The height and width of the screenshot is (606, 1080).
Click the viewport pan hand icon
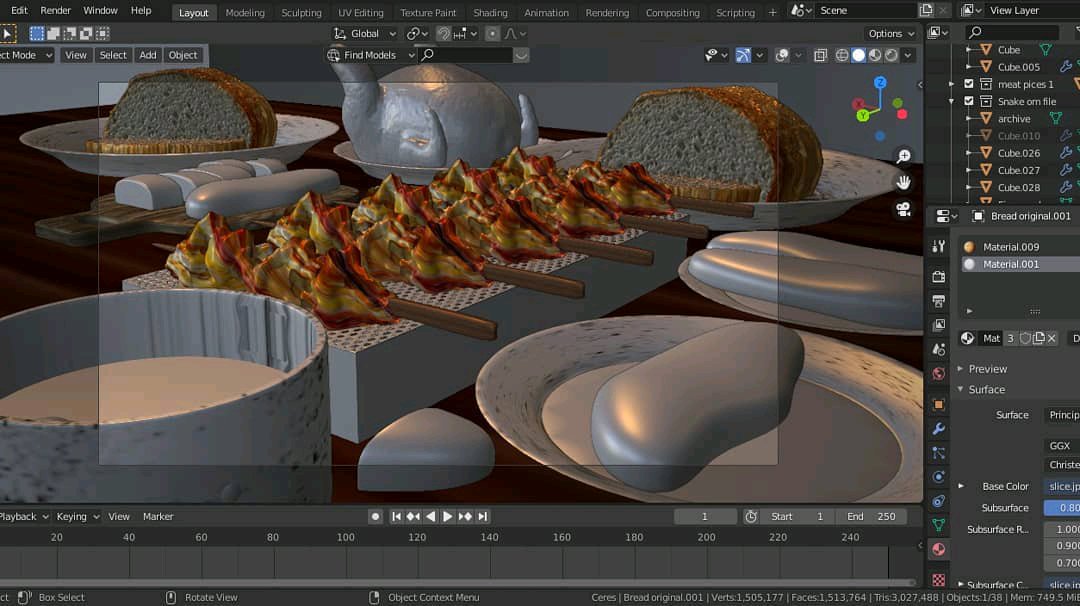click(903, 182)
